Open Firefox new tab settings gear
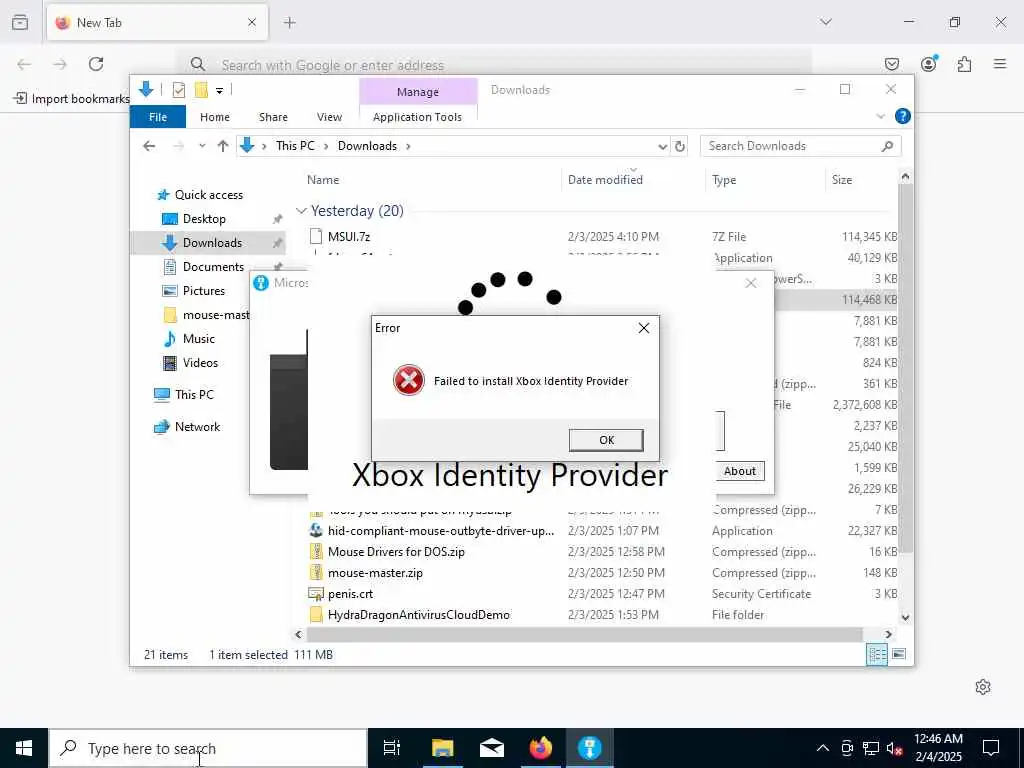This screenshot has width=1024, height=768. (x=983, y=687)
